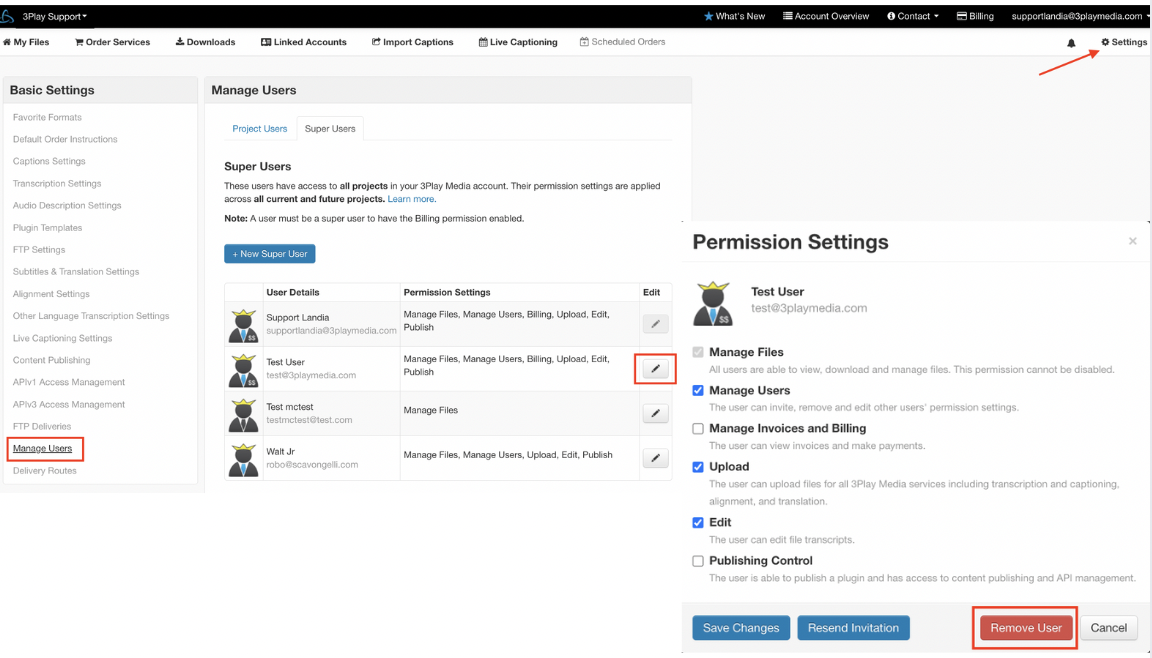Open Import Captions
The height and width of the screenshot is (658, 1152).
point(412,42)
